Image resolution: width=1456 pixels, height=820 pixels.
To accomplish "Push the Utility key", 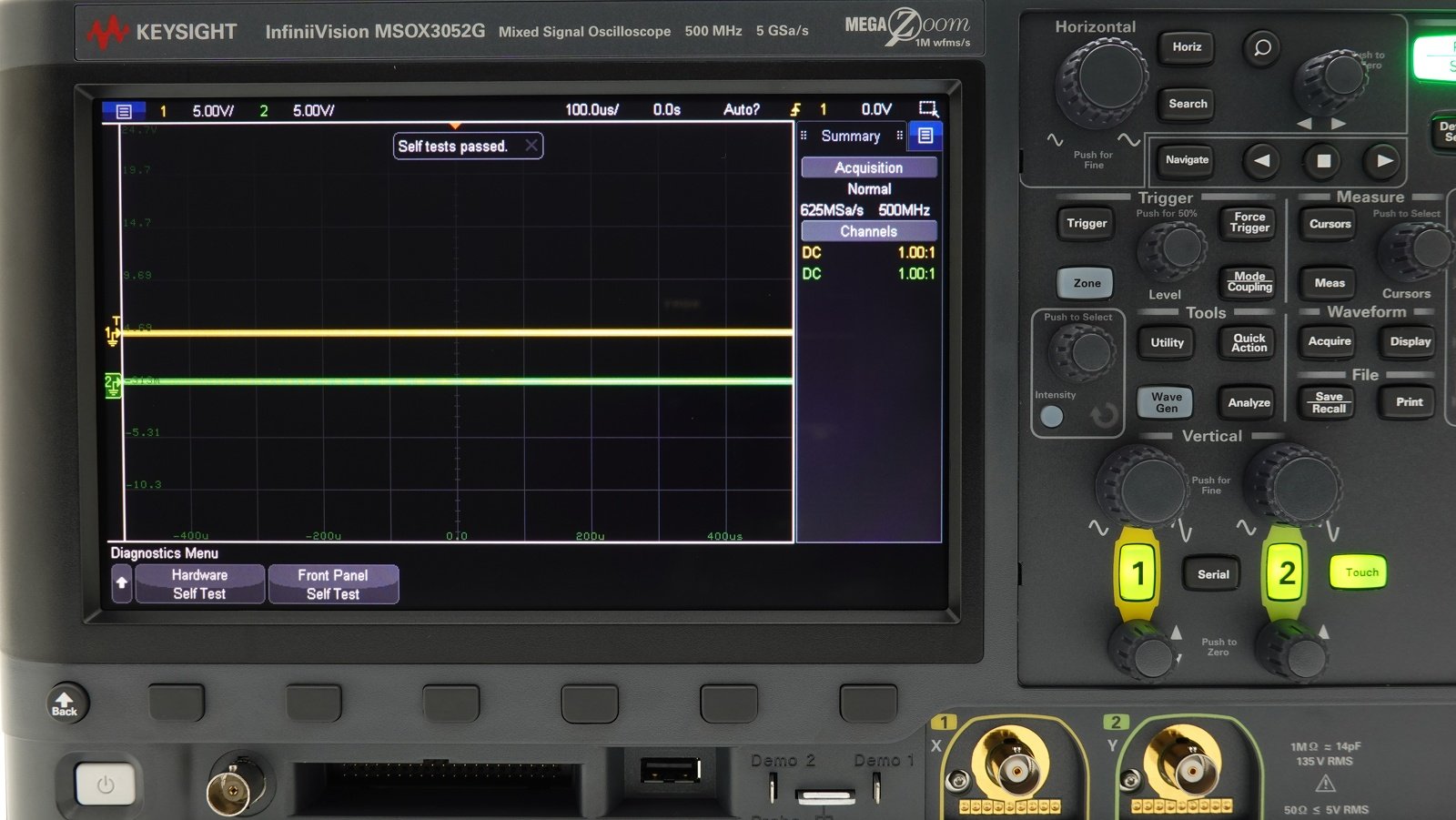I will tap(1167, 343).
